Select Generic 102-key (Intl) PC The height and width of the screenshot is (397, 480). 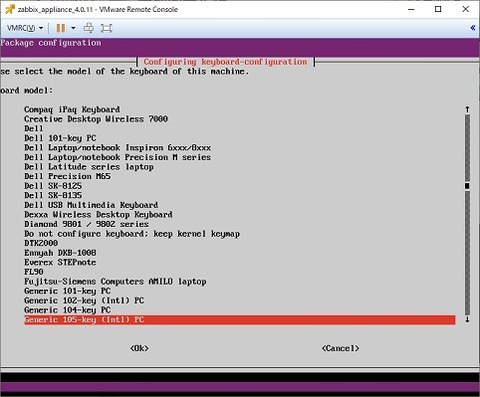point(84,301)
